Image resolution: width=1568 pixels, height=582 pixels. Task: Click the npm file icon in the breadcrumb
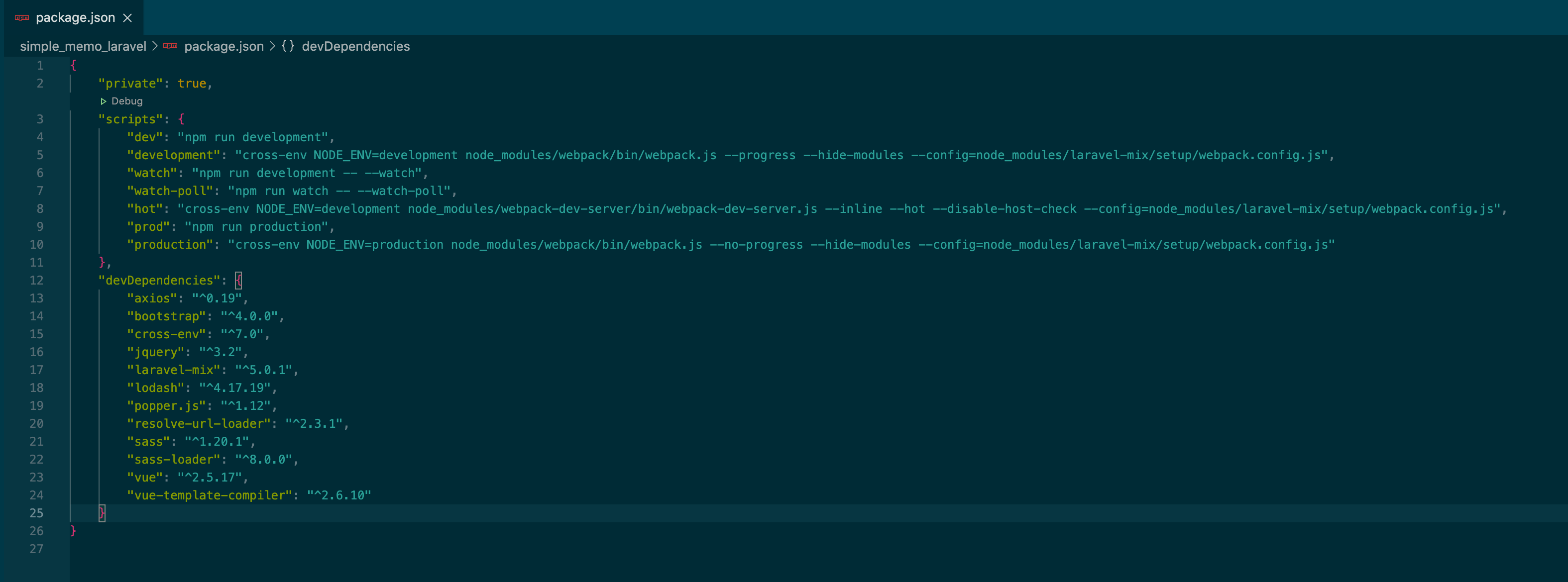click(x=170, y=46)
